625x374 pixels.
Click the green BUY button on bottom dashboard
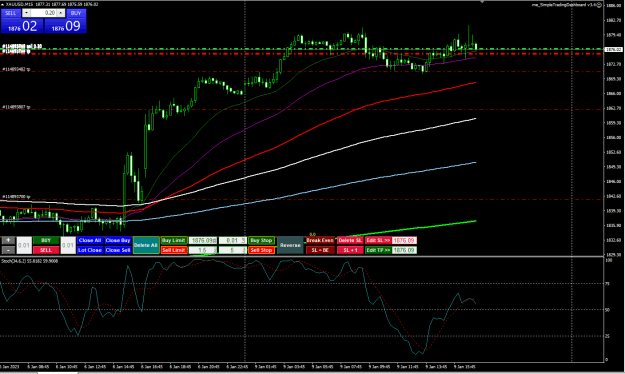46,240
